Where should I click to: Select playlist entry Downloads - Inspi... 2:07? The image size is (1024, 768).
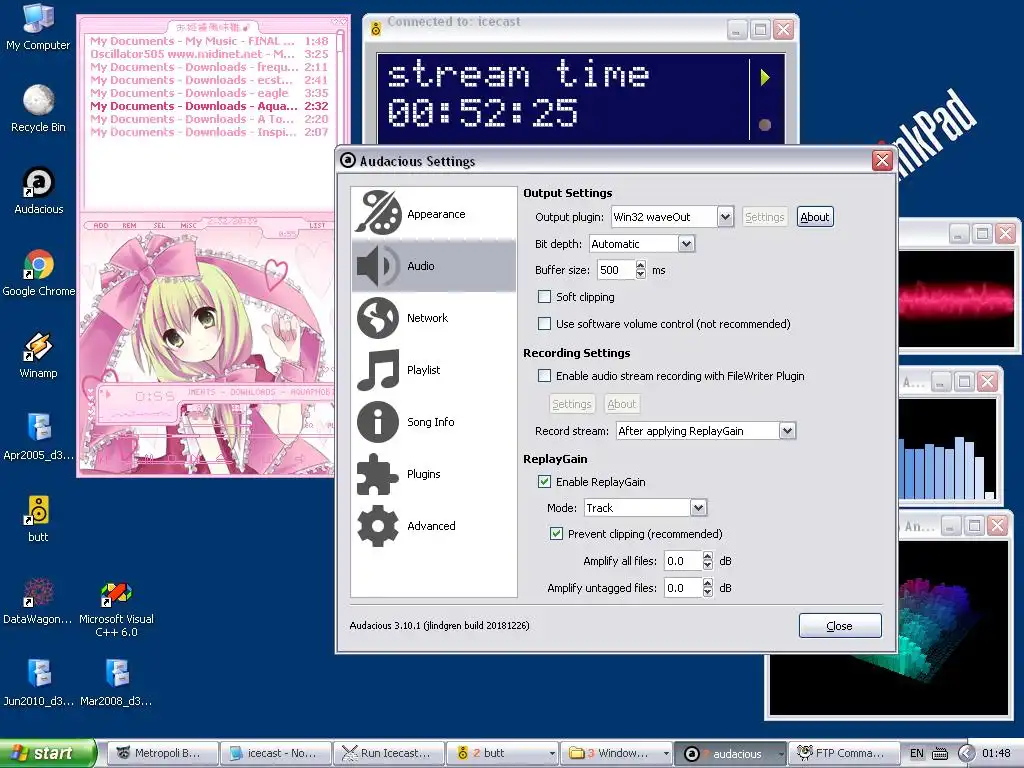coord(210,132)
